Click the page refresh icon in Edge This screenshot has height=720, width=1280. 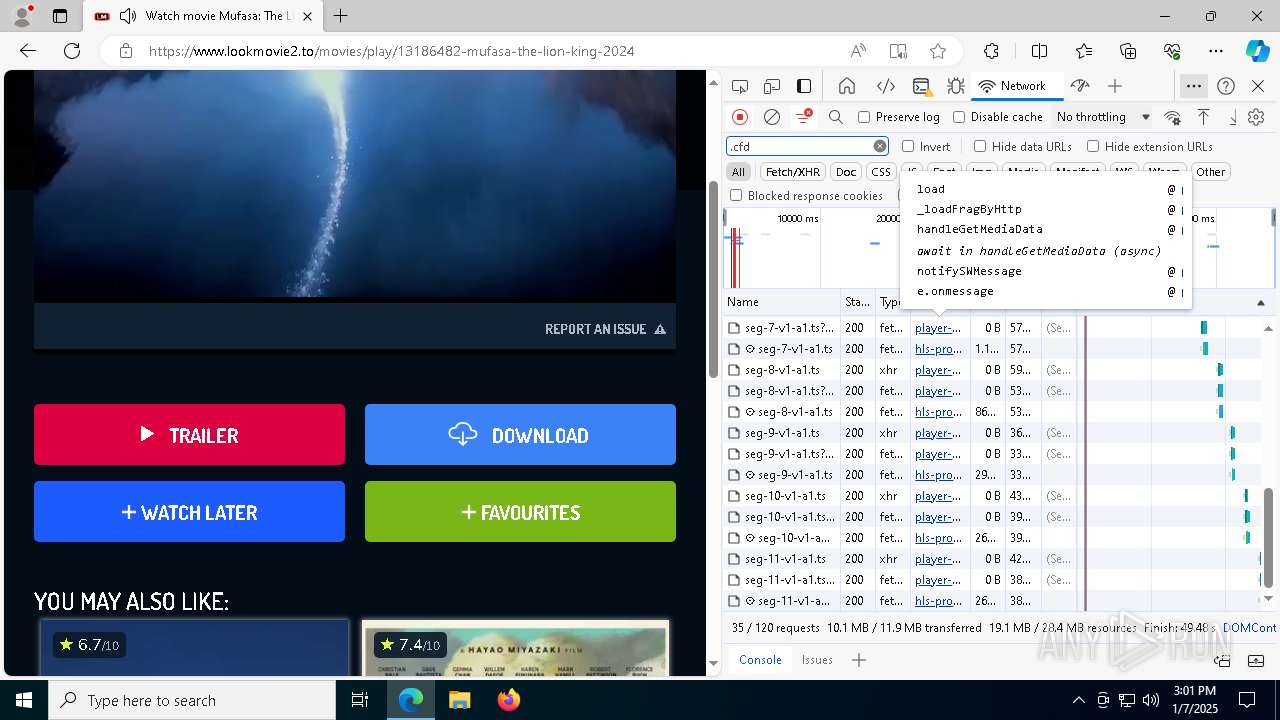[72, 51]
